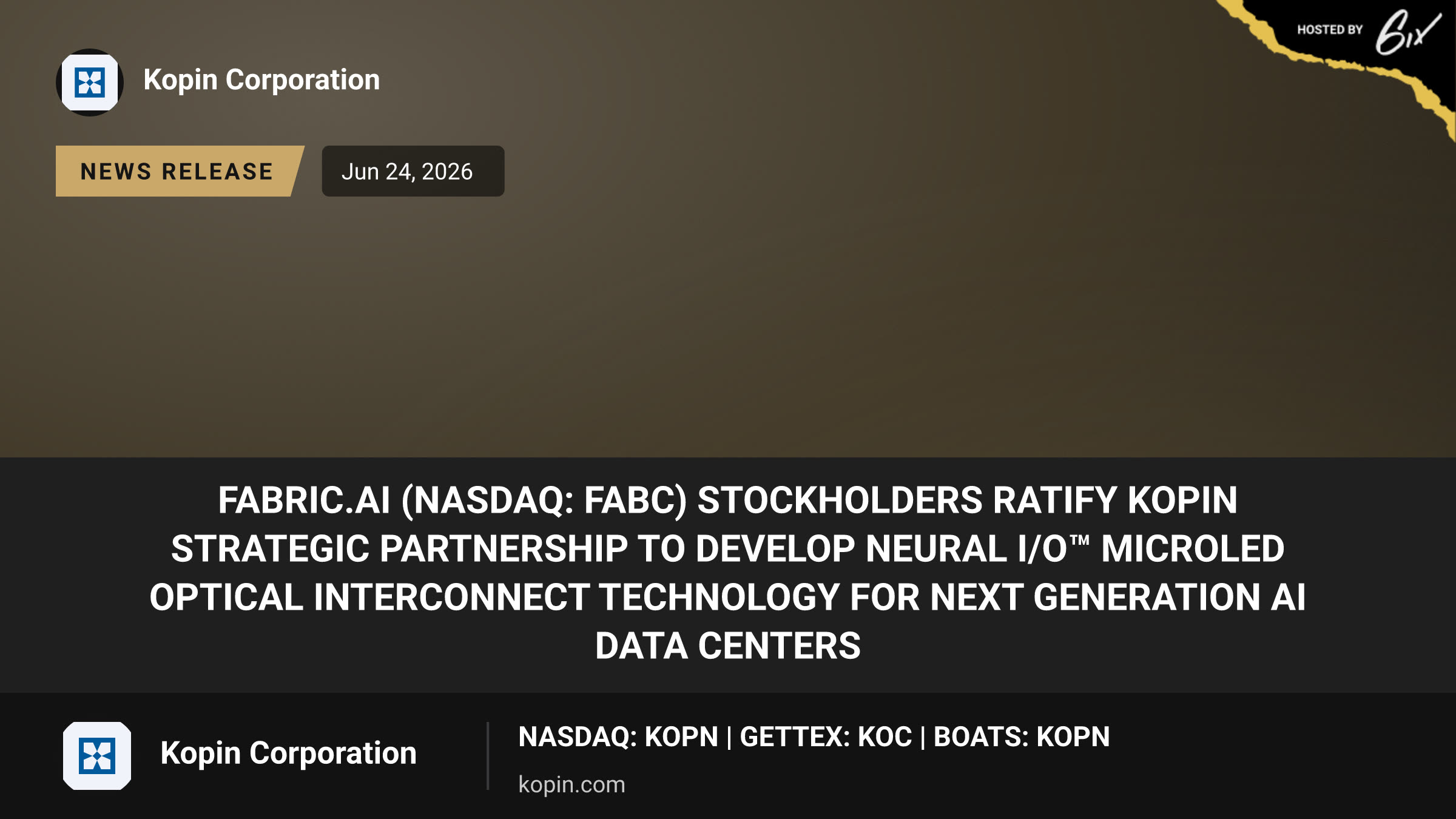Click the Kopin logo in the footer bar

click(97, 755)
